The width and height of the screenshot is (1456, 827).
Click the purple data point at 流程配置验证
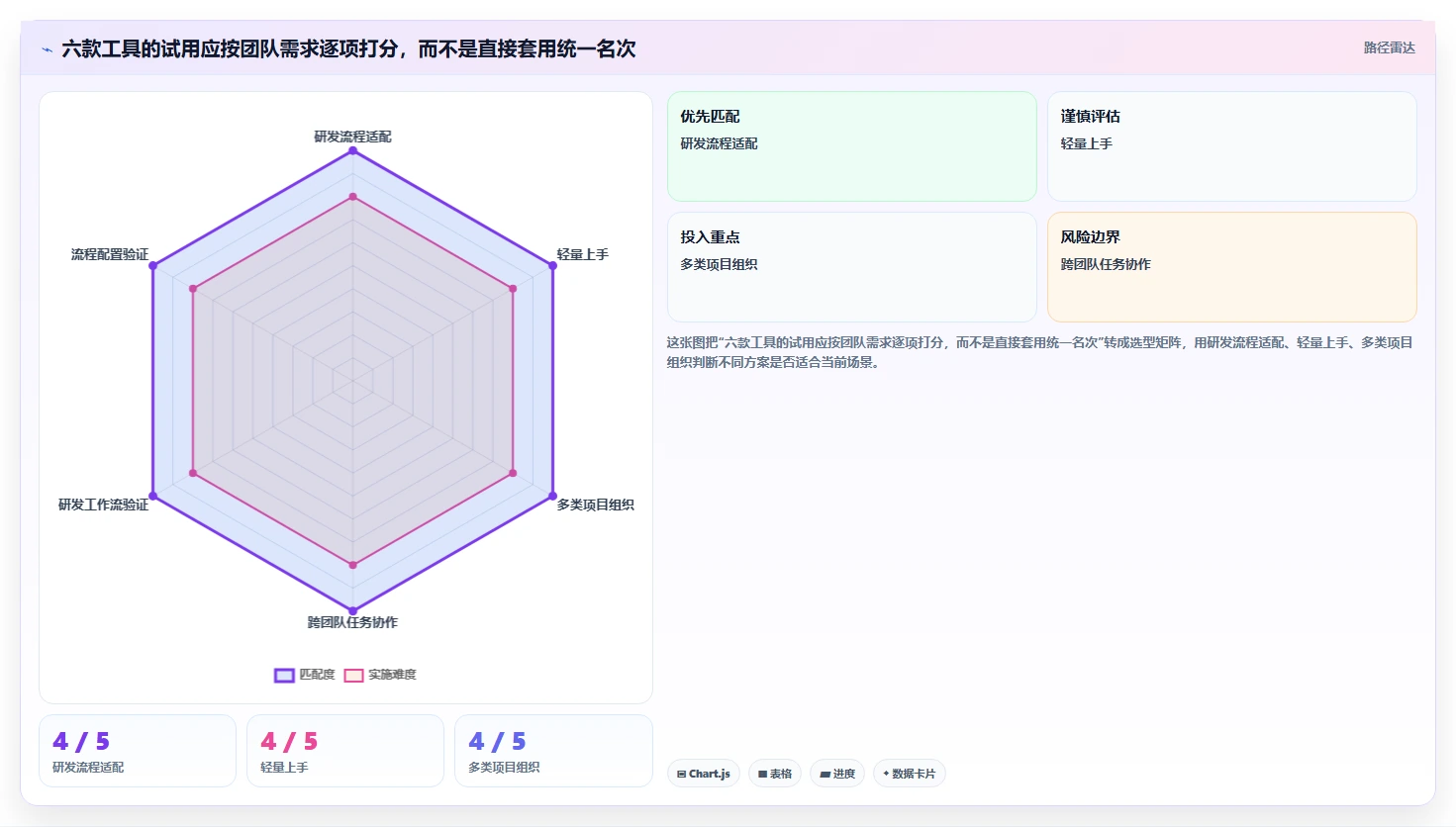pyautogui.click(x=152, y=265)
